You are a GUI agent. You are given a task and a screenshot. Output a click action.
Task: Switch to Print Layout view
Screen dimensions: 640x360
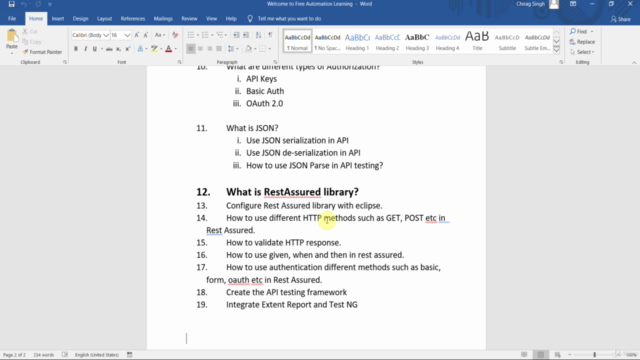(541, 355)
